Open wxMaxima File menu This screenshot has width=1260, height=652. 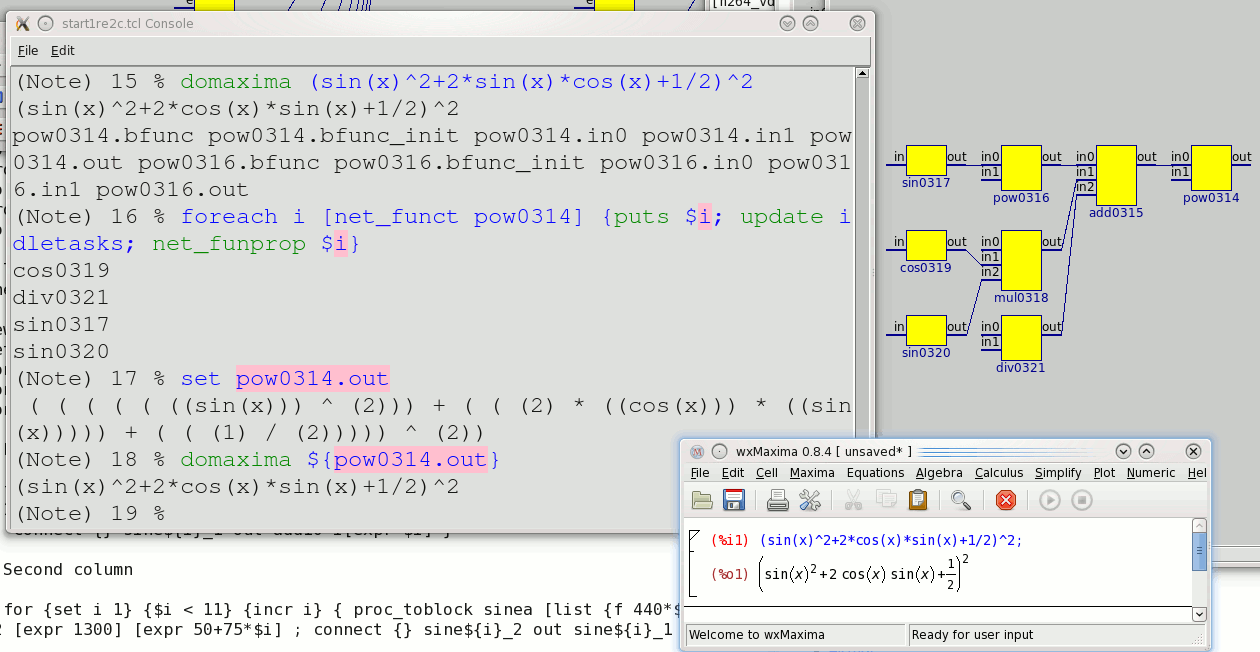(700, 473)
